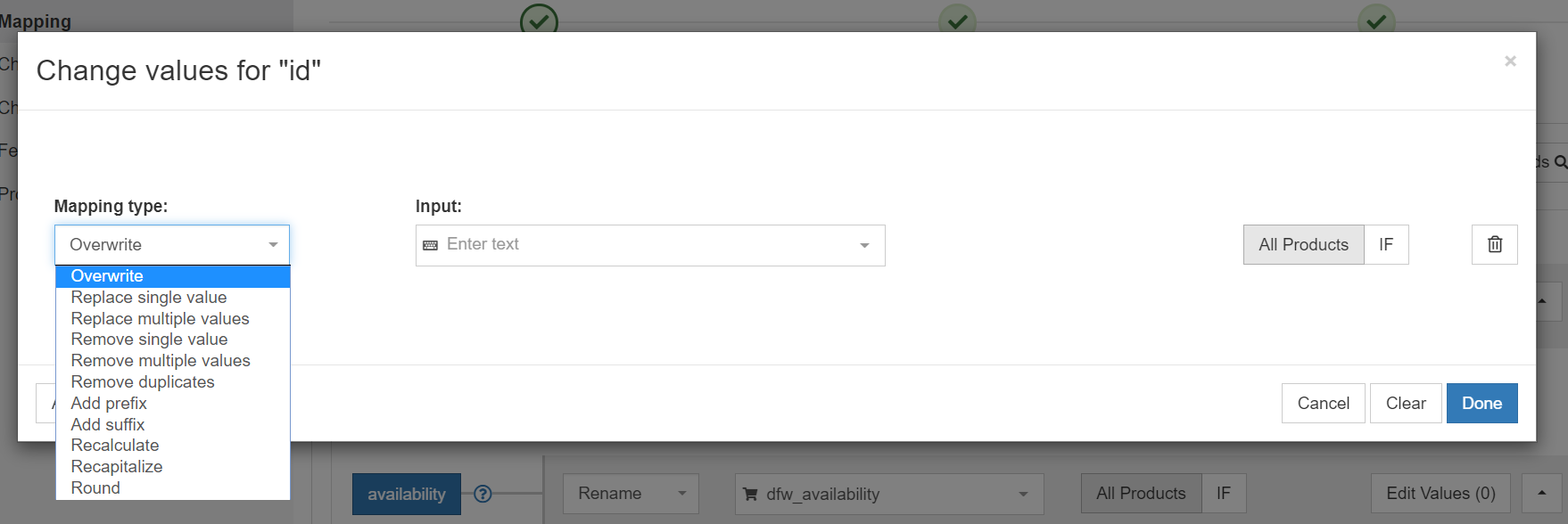The width and height of the screenshot is (1568, 524).
Task: Click the cart icon in the dfw_availability field
Action: (750, 495)
